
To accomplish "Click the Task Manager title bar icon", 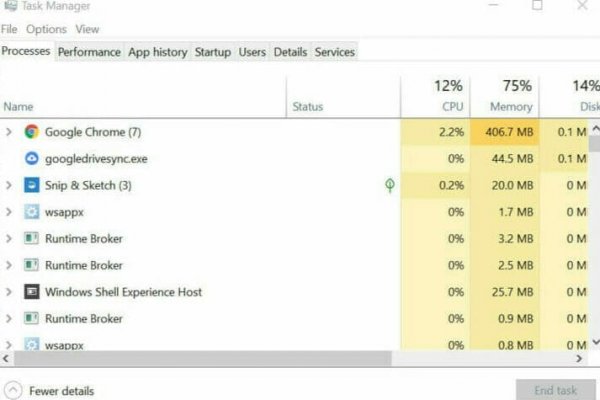I will (x=8, y=5).
